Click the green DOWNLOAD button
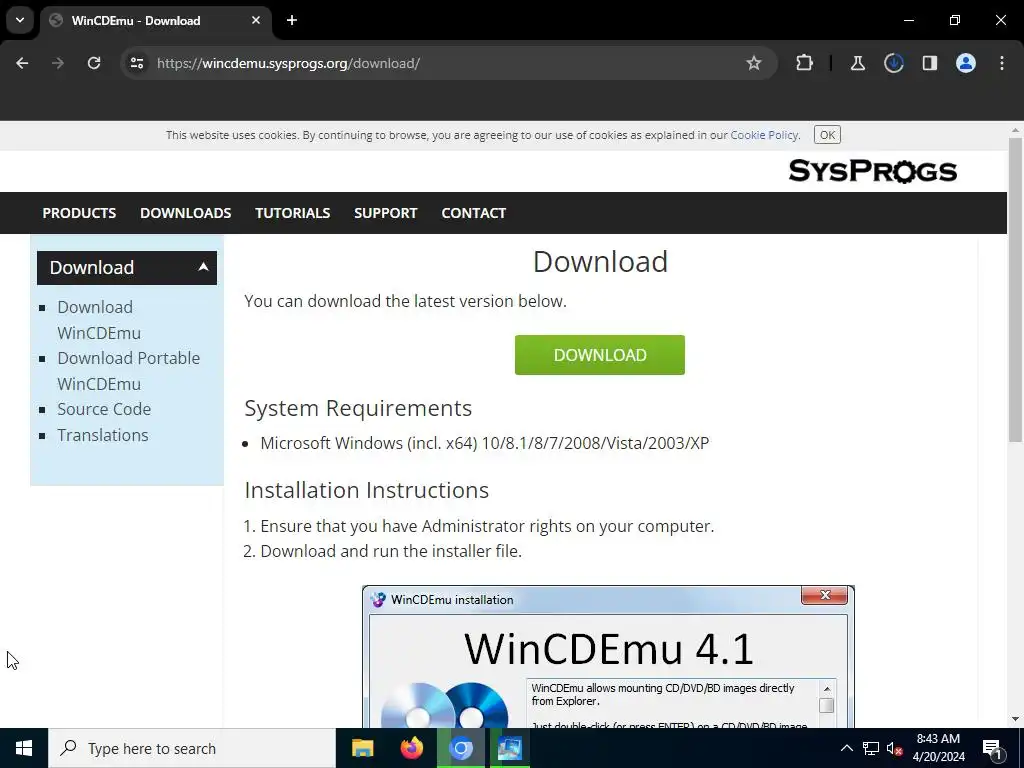The width and height of the screenshot is (1024, 768). [600, 355]
